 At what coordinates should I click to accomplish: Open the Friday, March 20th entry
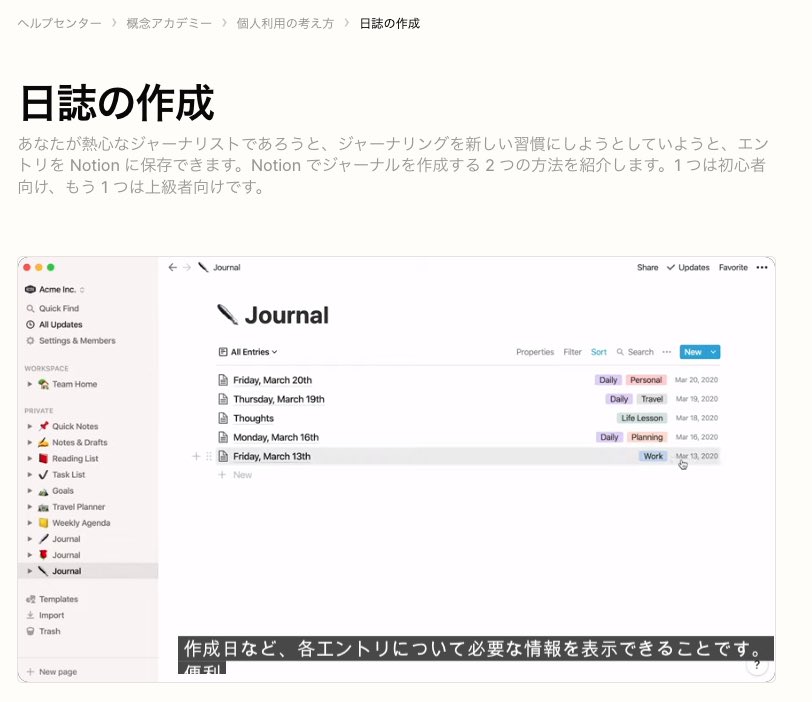(x=272, y=380)
